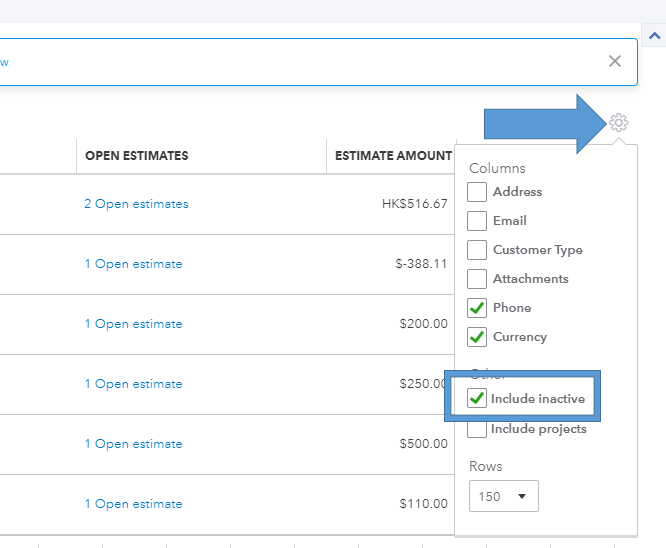Screen dimensions: 666x548
Task: Sort by the Open Estimates column header
Action: pyautogui.click(x=137, y=156)
